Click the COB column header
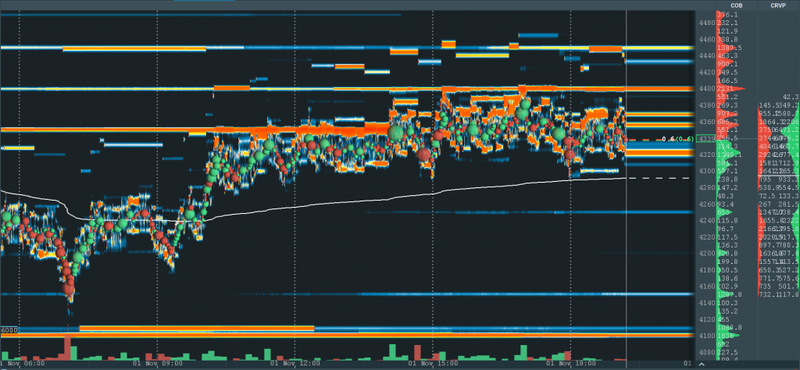800x370 pixels. 736,6
